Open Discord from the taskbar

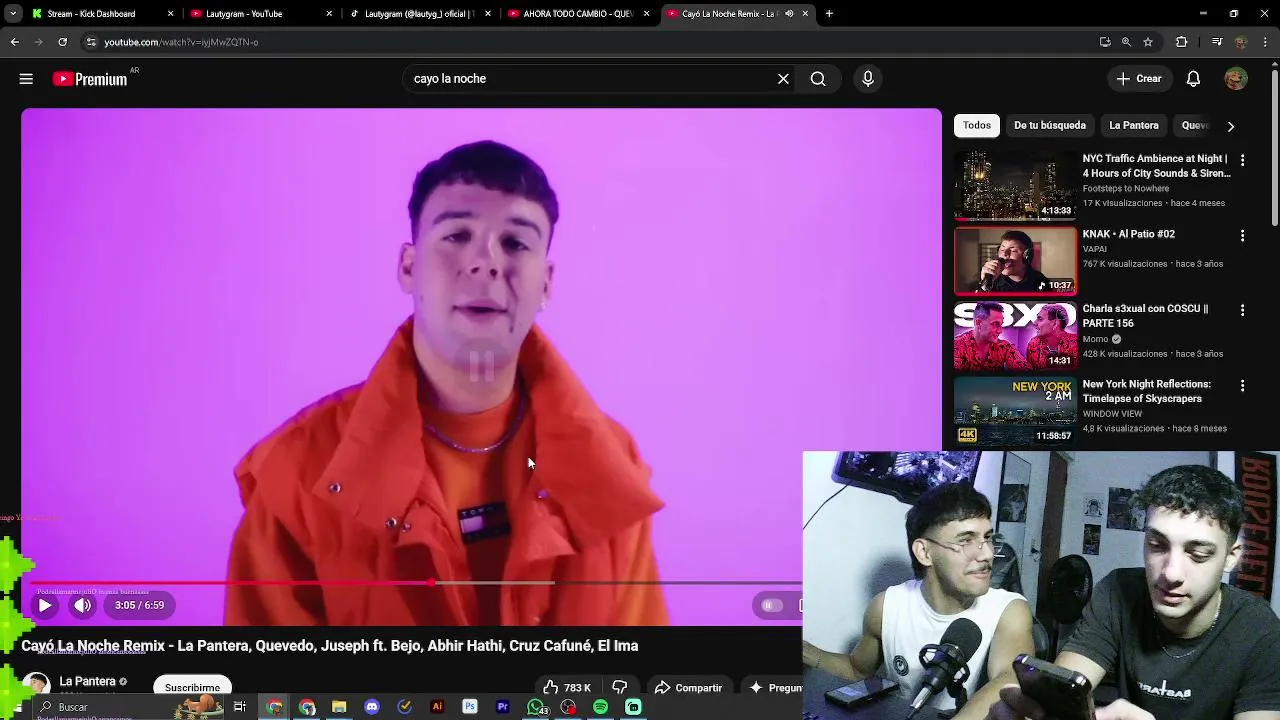[372, 707]
